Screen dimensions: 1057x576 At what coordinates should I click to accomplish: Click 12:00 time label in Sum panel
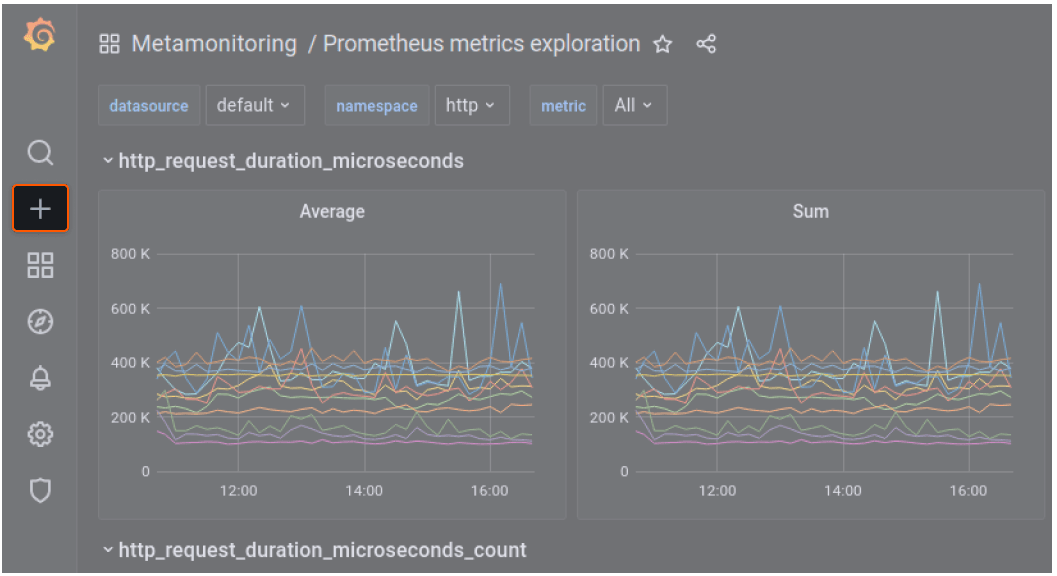coord(717,491)
